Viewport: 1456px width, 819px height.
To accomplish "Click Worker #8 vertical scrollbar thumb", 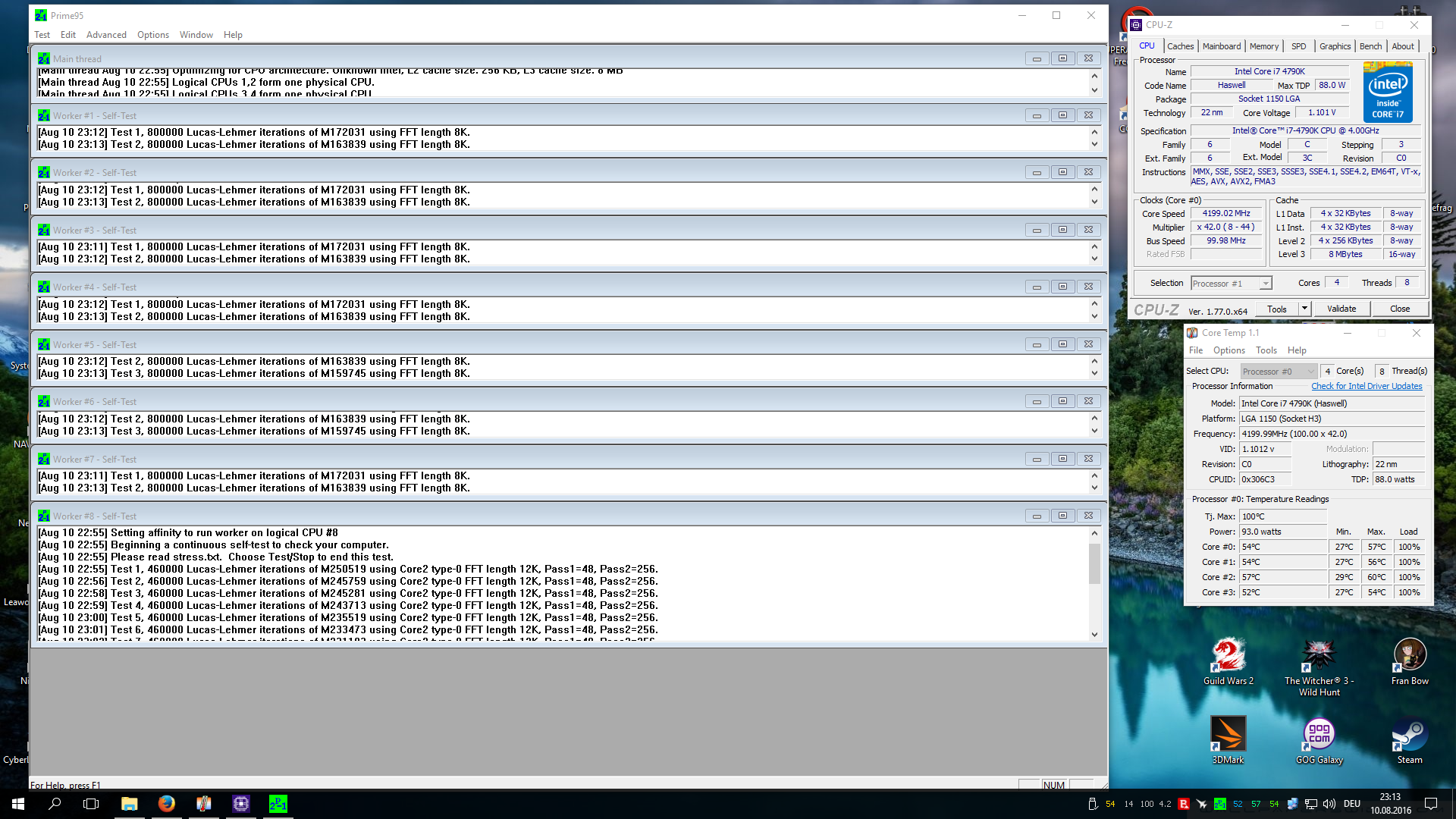I will [x=1094, y=564].
